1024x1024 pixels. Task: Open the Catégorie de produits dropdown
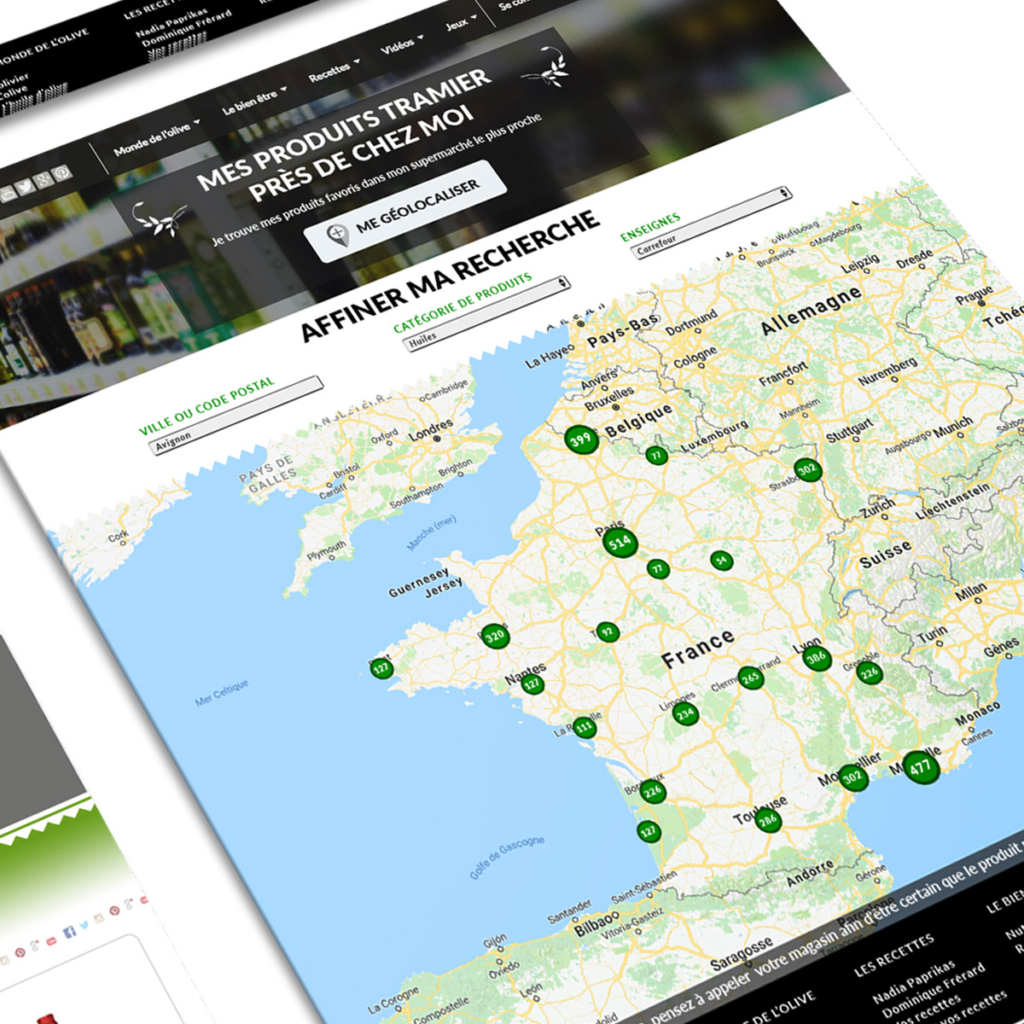tap(485, 313)
